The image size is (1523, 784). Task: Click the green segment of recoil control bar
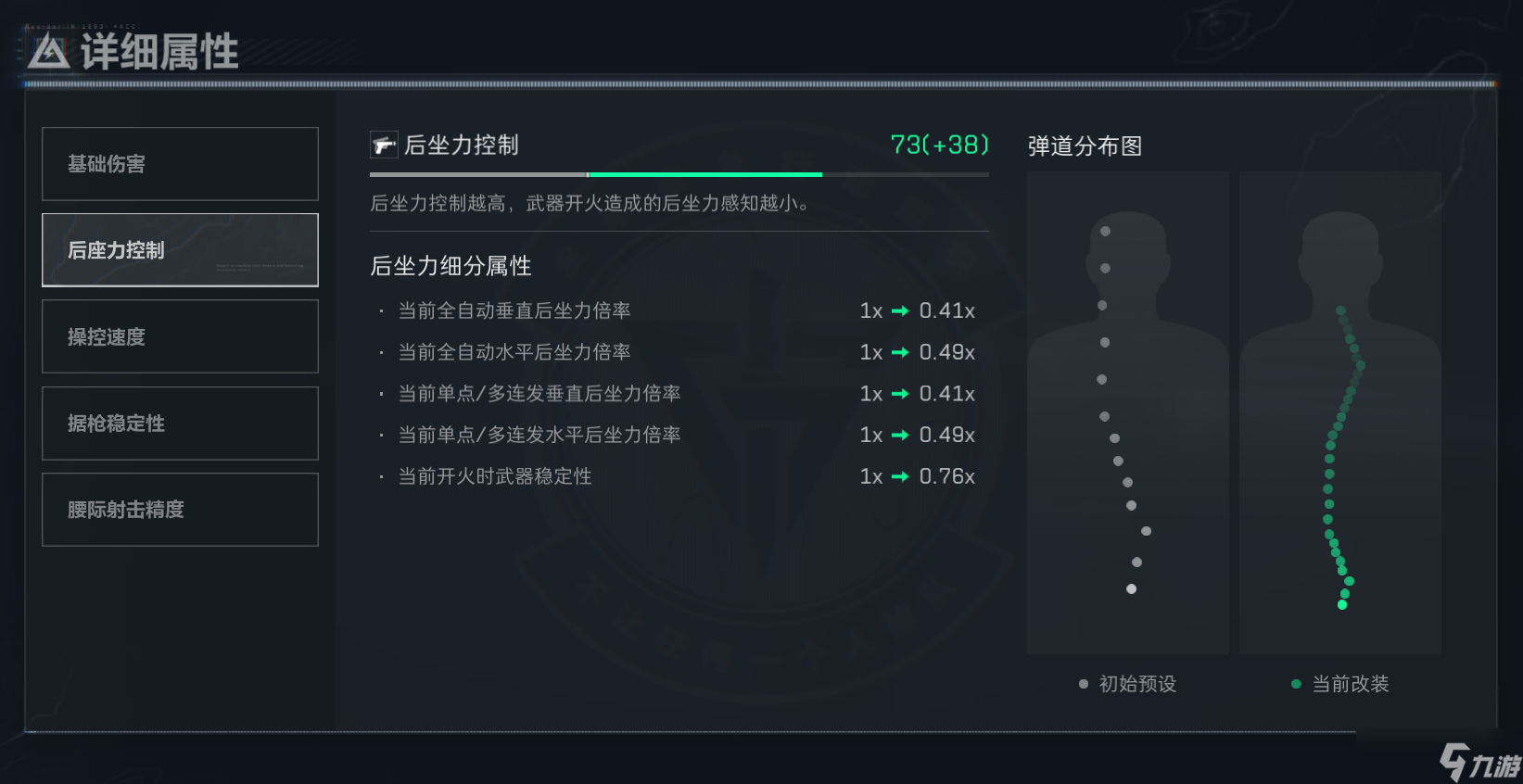click(705, 174)
